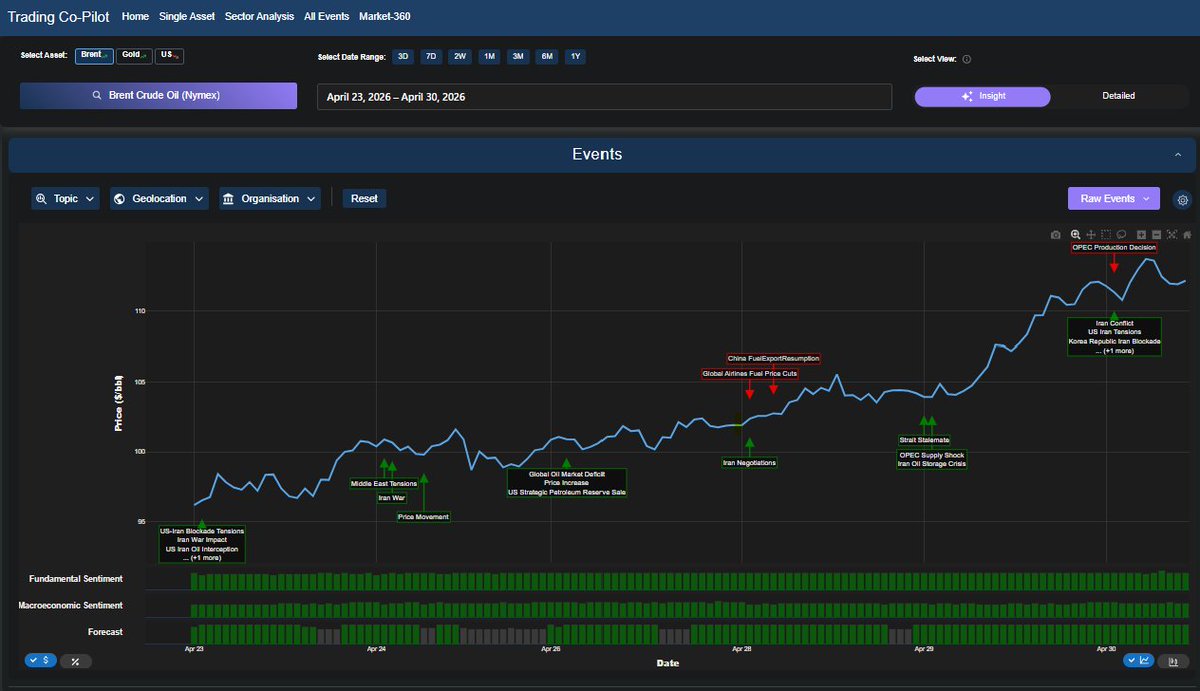Screen dimensions: 1200x691
Task: Select 6M date range
Action: (x=547, y=57)
